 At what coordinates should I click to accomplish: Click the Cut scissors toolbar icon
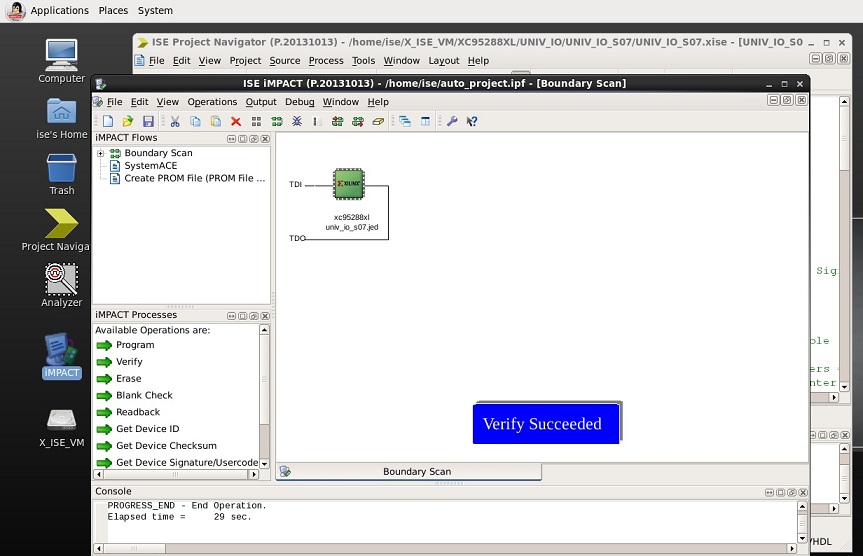pyautogui.click(x=175, y=121)
